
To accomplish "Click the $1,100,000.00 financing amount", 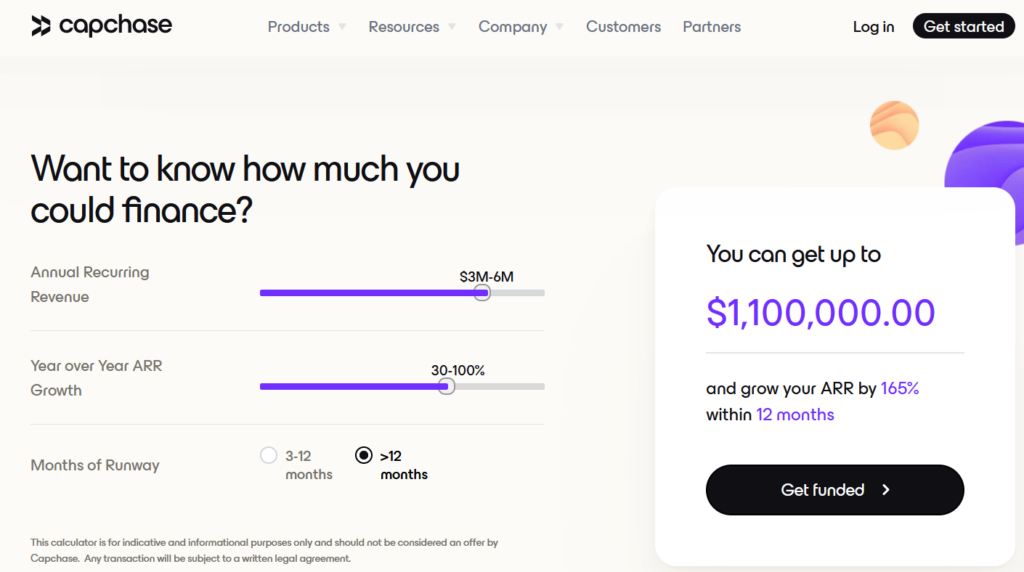I will [820, 312].
